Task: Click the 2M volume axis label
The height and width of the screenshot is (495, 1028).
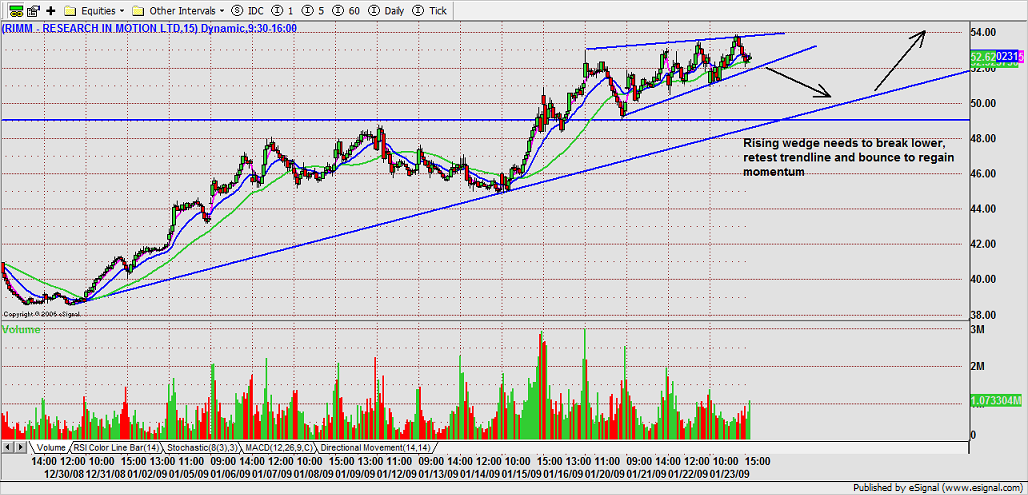Action: (977, 364)
